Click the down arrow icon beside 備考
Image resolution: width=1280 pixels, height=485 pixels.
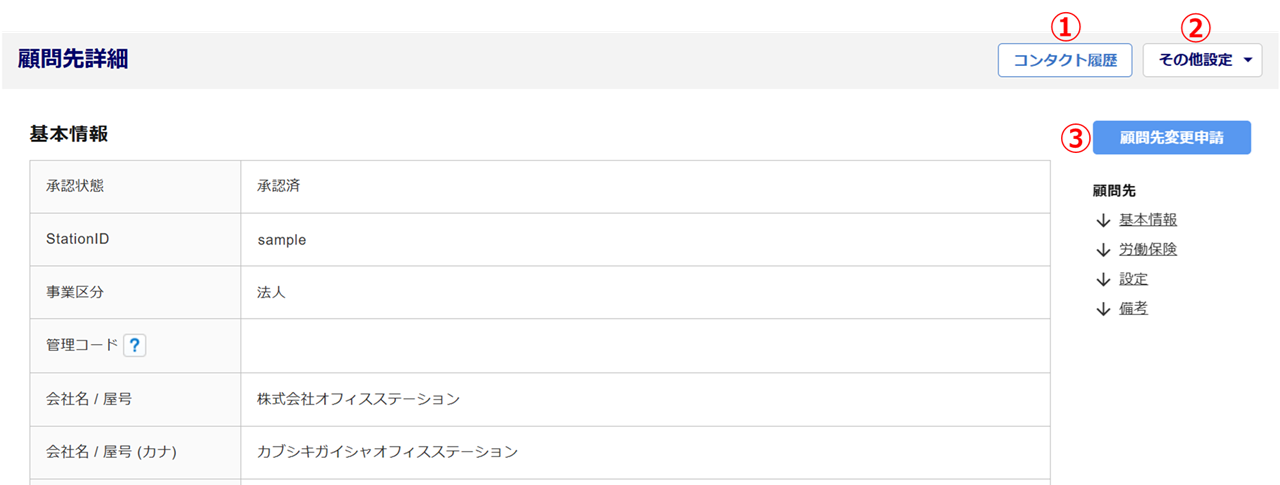click(x=1103, y=309)
